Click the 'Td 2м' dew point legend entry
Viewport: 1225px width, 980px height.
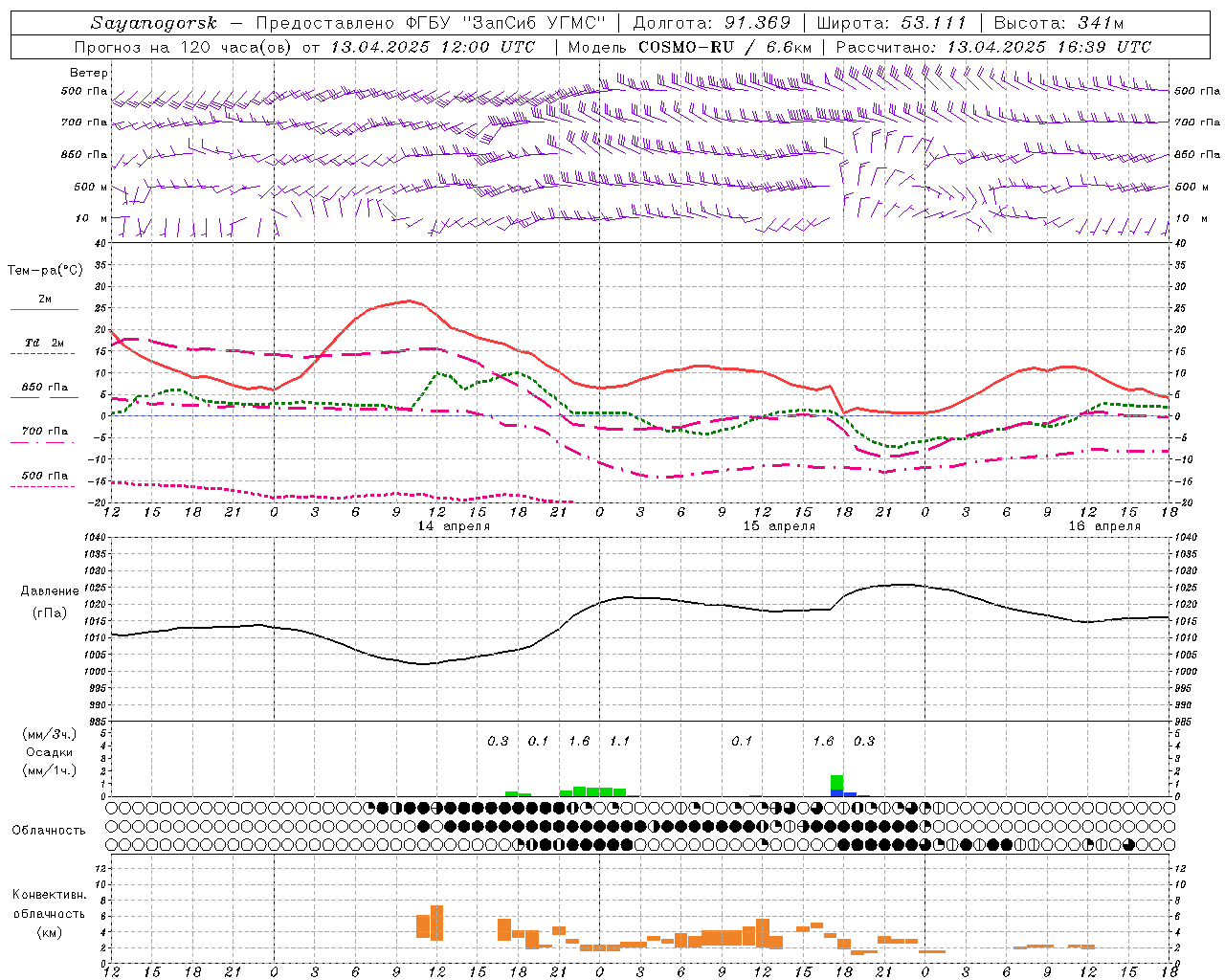click(45, 343)
